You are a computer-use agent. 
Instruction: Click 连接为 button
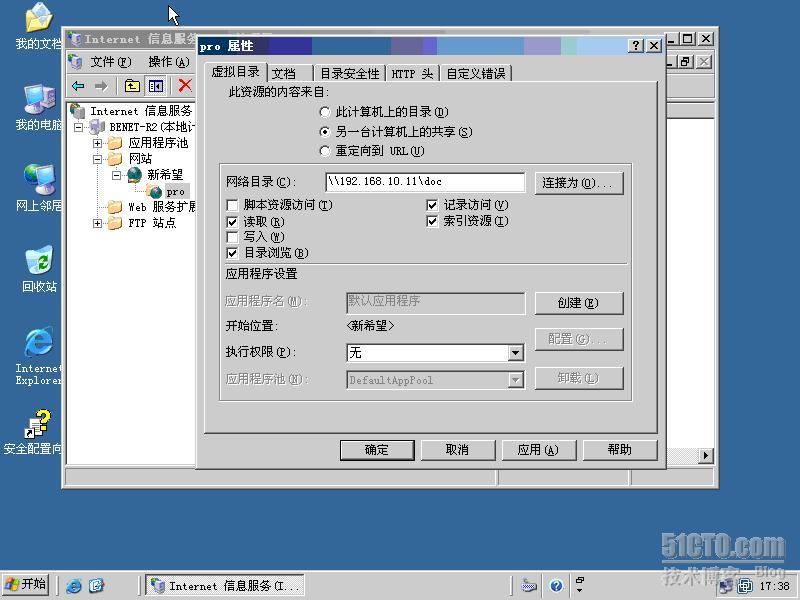coord(579,183)
